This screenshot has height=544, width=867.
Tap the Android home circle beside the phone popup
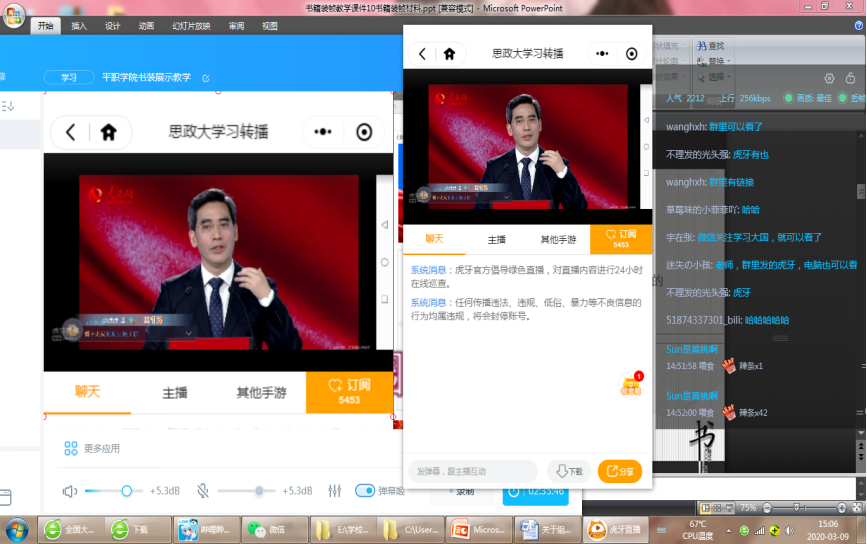coord(646,147)
